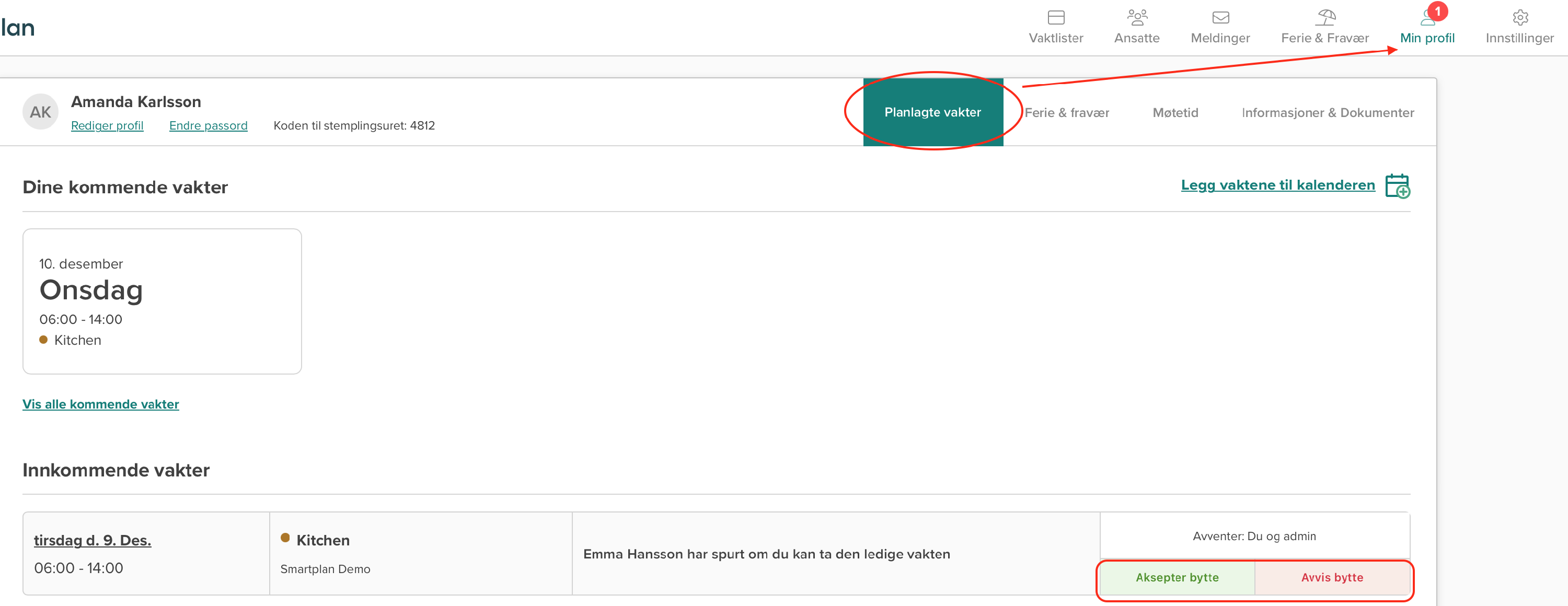Open Innstillinger gear icon

pyautogui.click(x=1519, y=18)
